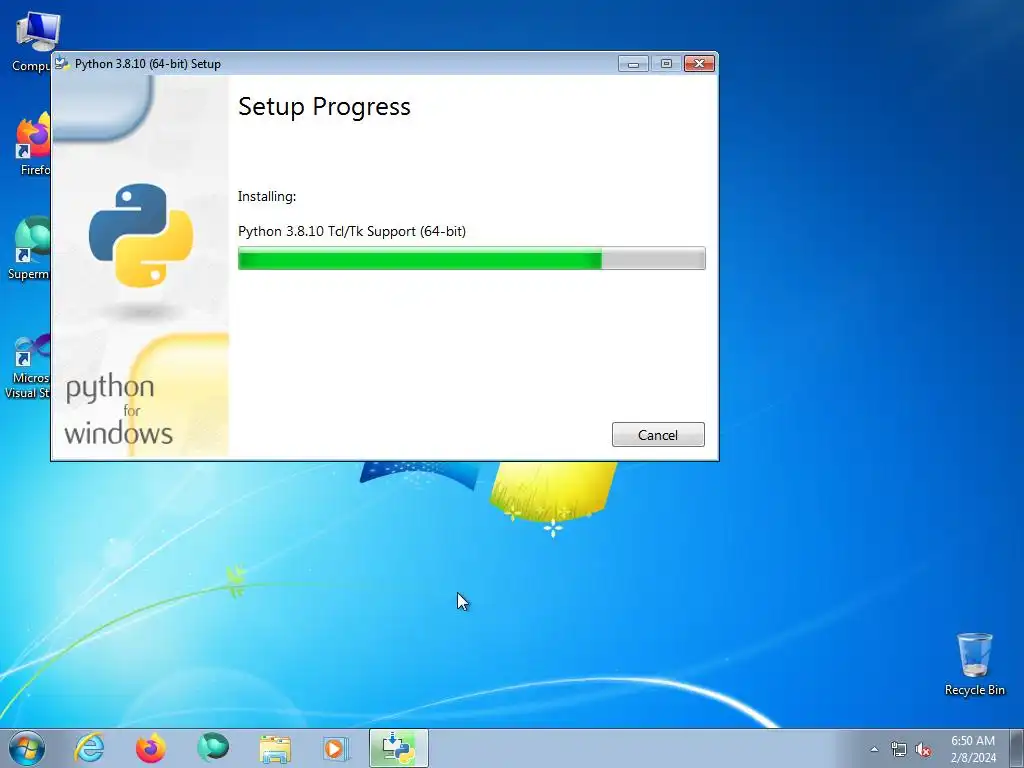Image resolution: width=1024 pixels, height=768 pixels.
Task: Show hidden system tray icons
Action: pos(874,749)
